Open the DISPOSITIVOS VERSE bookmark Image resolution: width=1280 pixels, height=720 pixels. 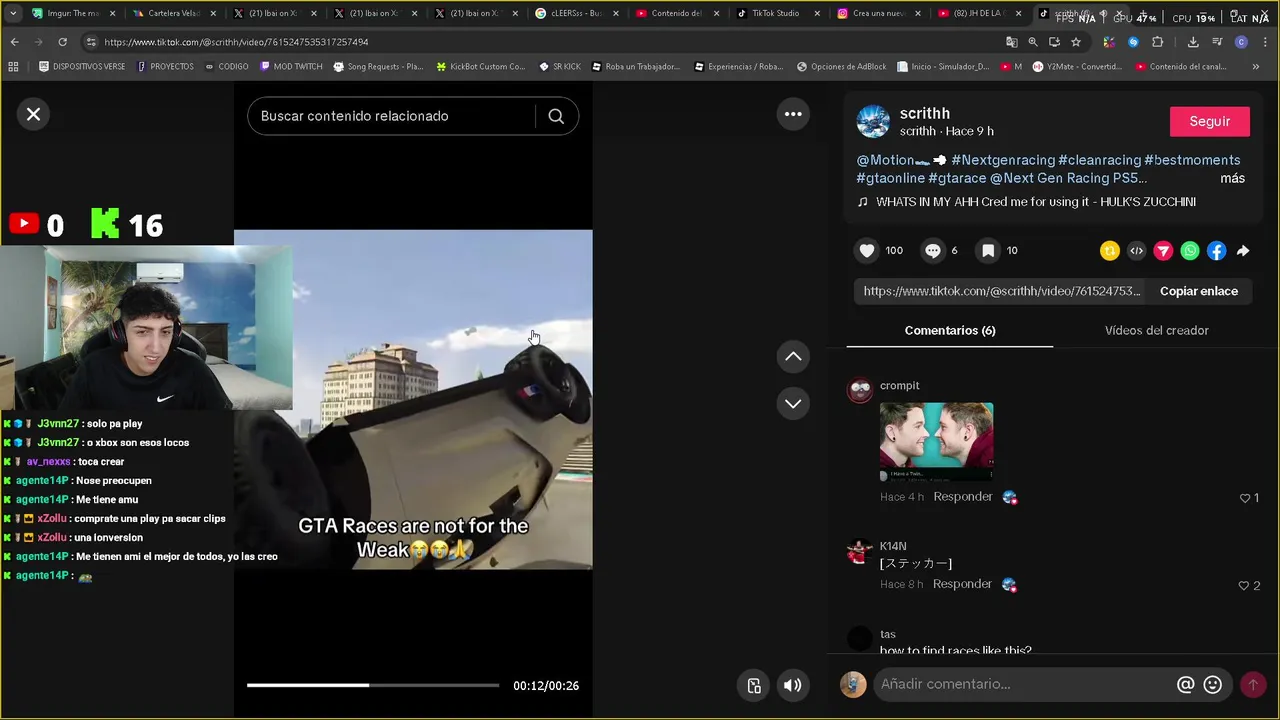pos(82,67)
